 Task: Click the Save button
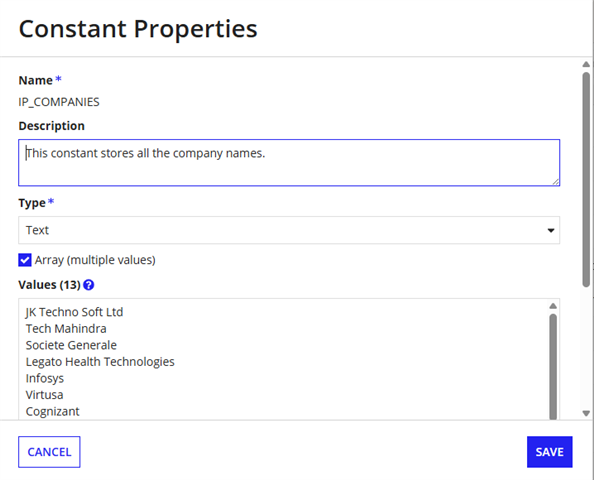point(549,452)
